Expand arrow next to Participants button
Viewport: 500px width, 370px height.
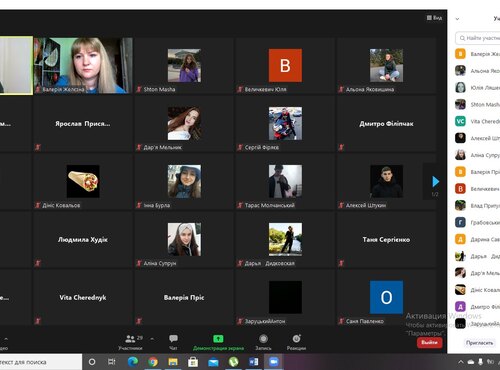pos(152,339)
